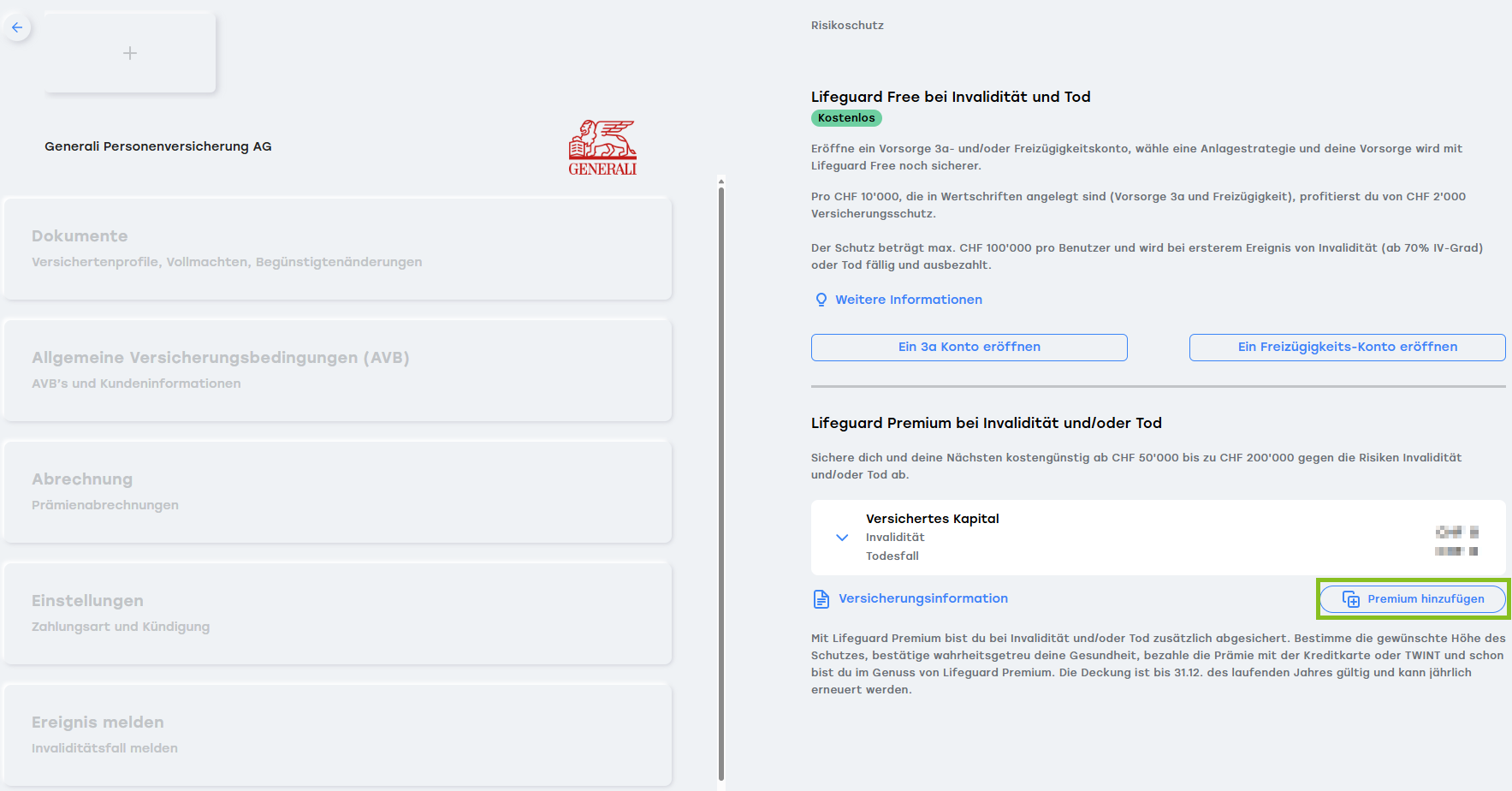Click the Kostenlos badge
The width and height of the screenshot is (1512, 791).
(x=846, y=118)
